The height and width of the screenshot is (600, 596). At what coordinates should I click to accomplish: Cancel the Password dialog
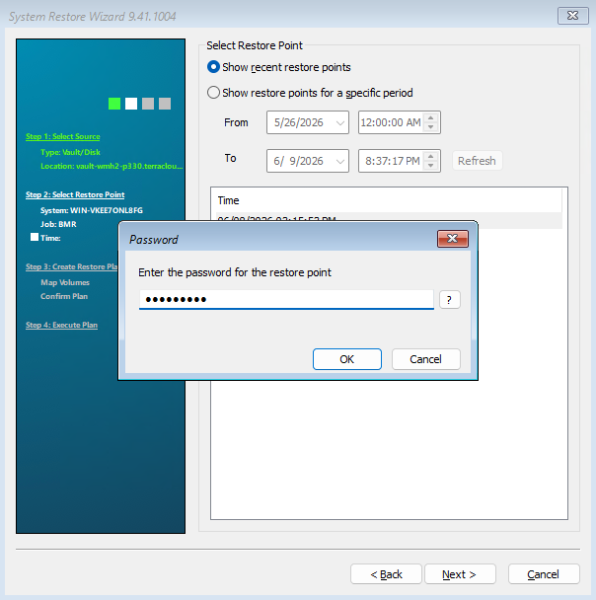click(426, 359)
